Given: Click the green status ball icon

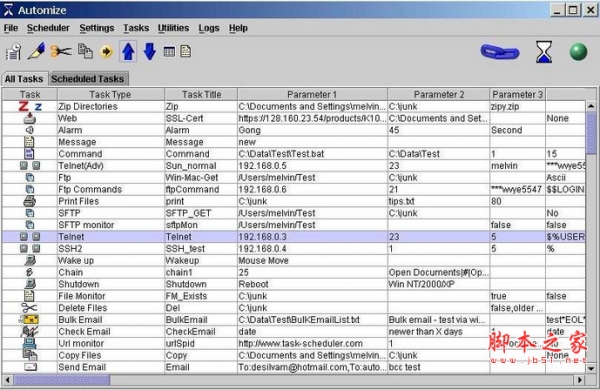Looking at the screenshot, I should click(578, 52).
